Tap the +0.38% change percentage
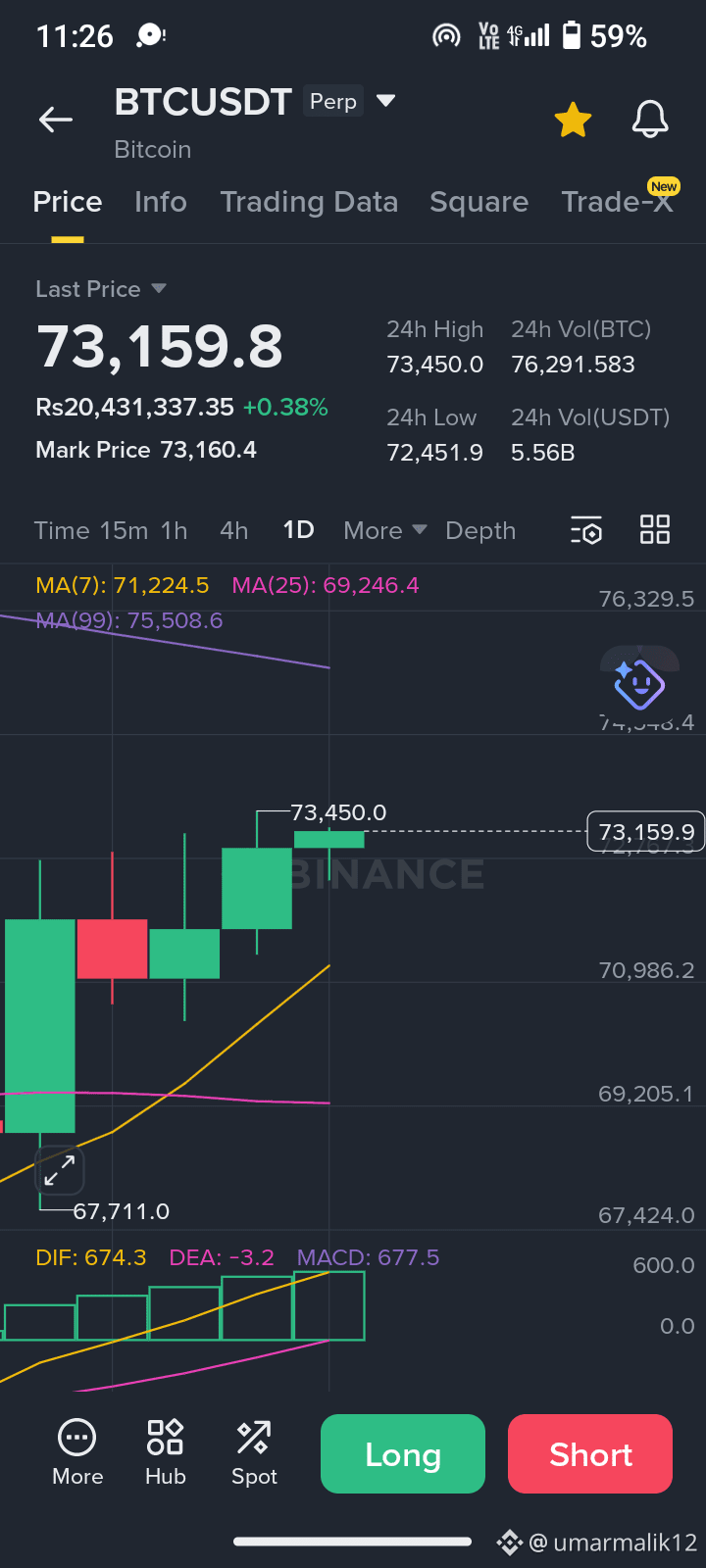 [x=285, y=407]
